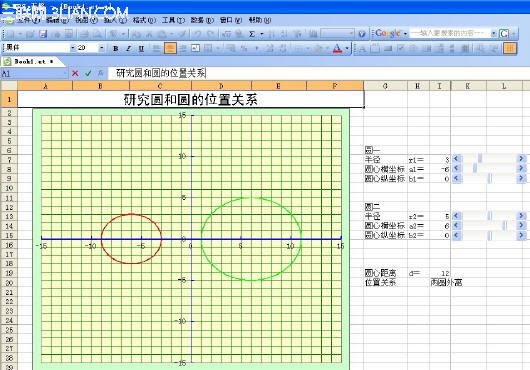Increase a2 center x-coordinate with right arrow

click(x=522, y=225)
